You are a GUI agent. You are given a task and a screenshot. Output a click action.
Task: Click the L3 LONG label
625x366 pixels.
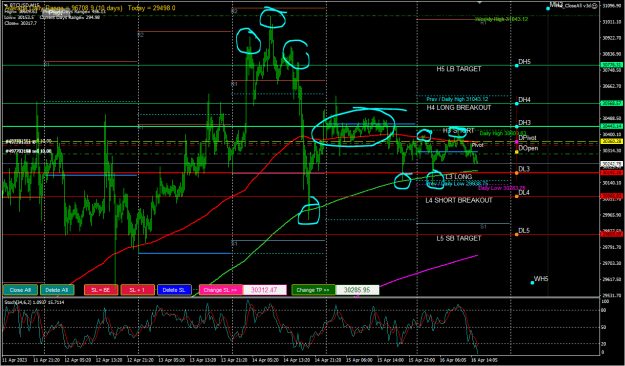[x=459, y=177]
